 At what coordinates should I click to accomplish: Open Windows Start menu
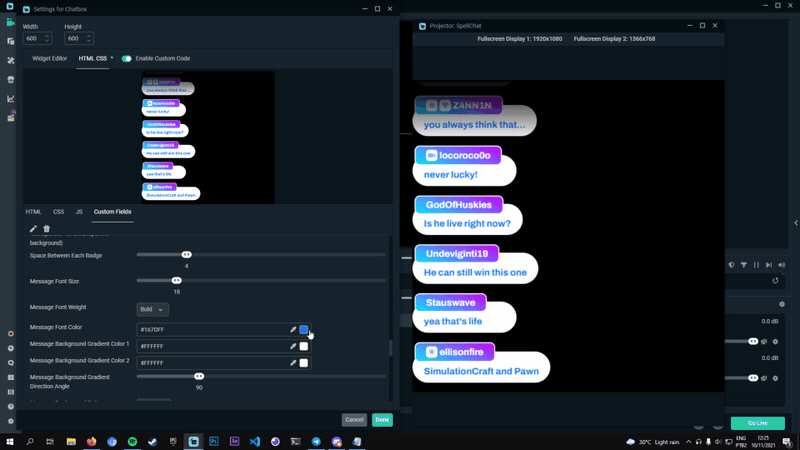pyautogui.click(x=10, y=442)
